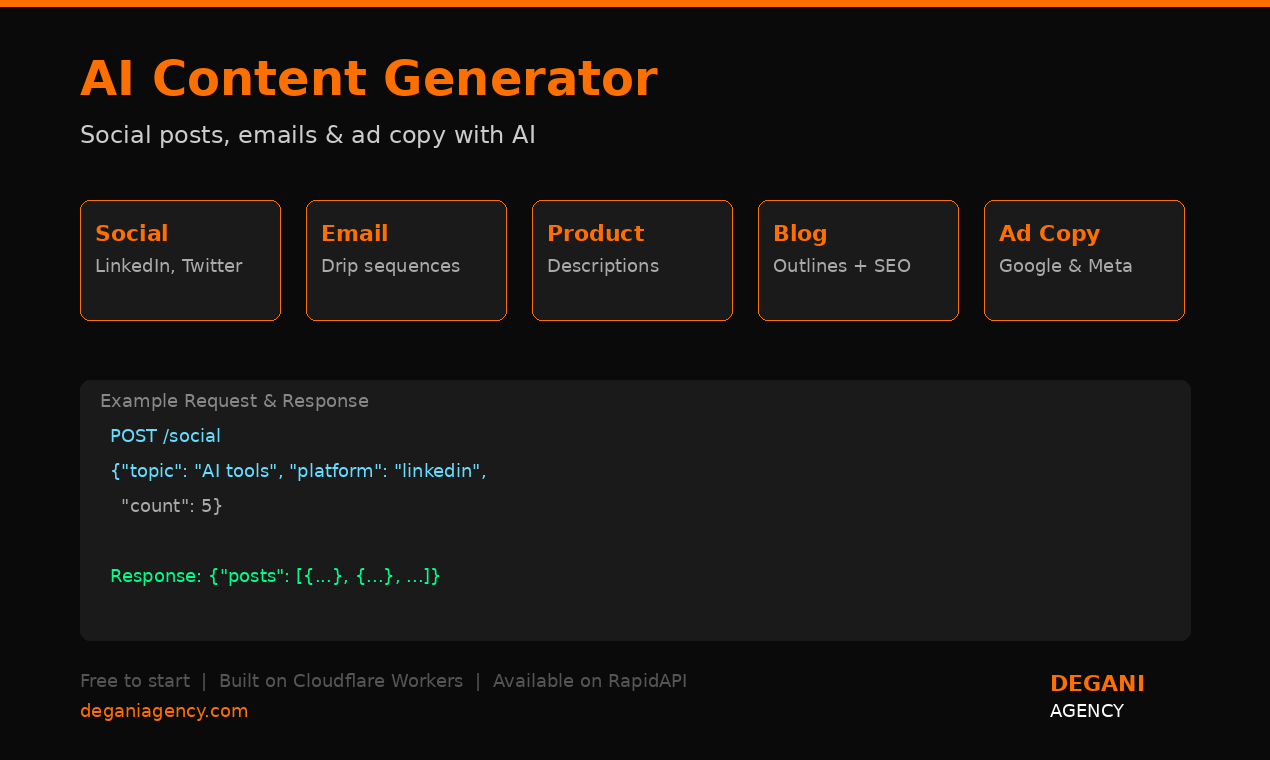The image size is (1270, 760).
Task: Click the Free to start label
Action: coord(135,680)
